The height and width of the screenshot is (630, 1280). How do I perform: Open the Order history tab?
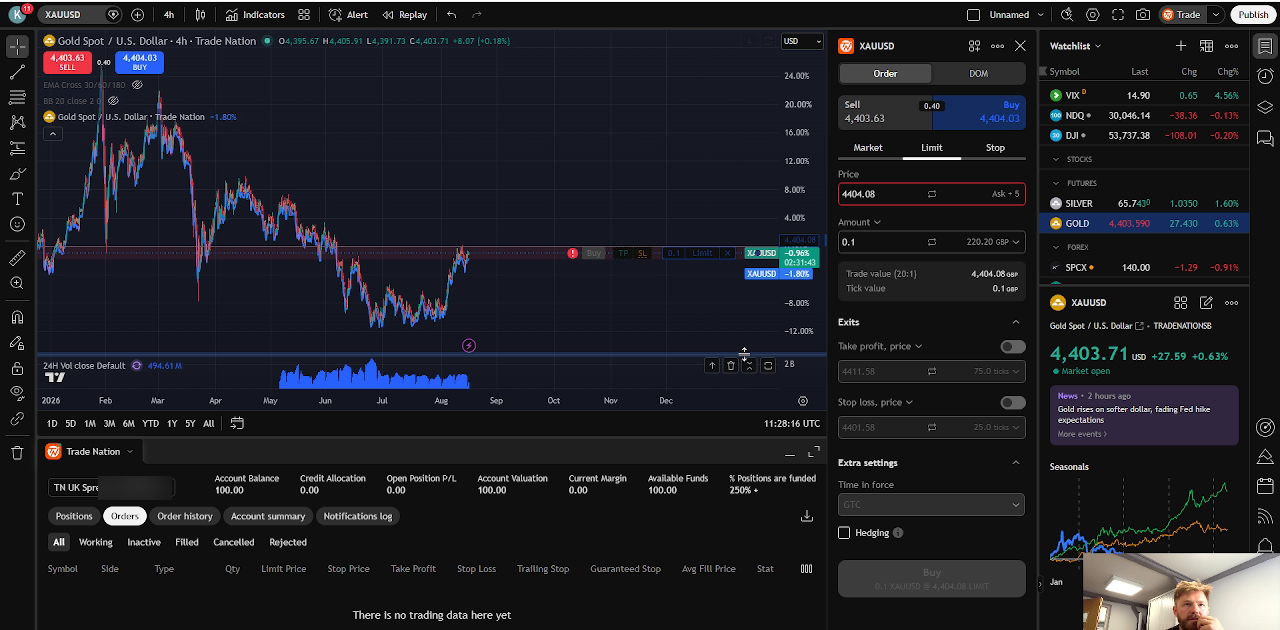(185, 516)
